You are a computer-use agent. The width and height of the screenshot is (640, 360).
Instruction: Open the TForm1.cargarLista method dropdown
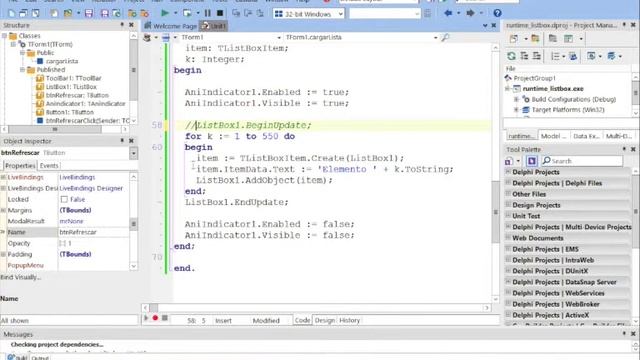pos(436,37)
